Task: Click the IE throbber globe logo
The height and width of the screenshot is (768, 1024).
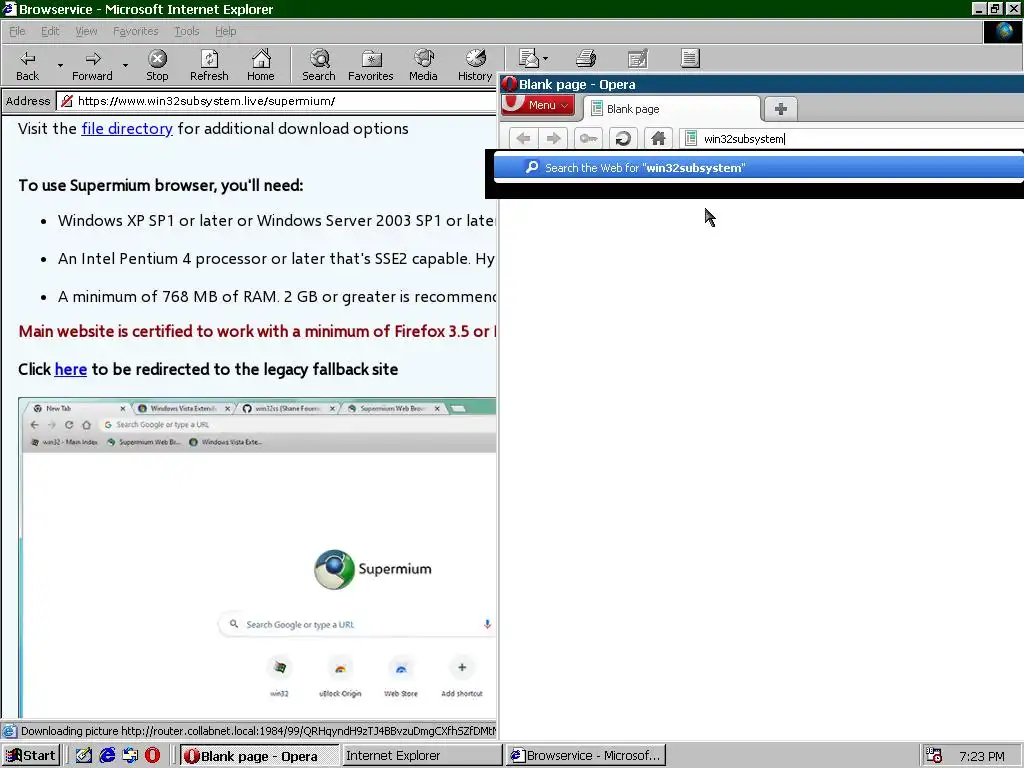Action: point(1002,31)
